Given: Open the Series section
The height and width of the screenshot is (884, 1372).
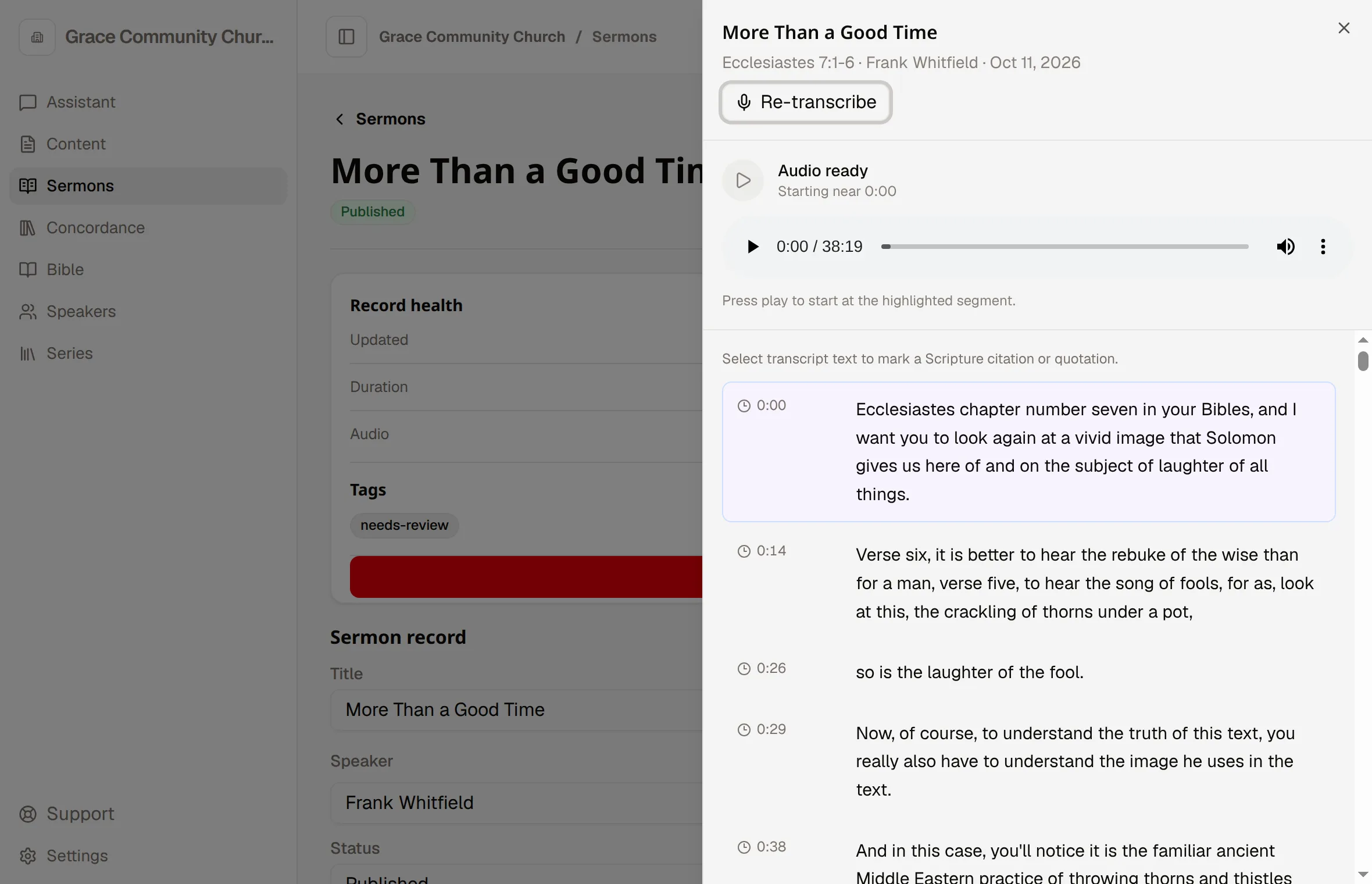Looking at the screenshot, I should (x=148, y=354).
